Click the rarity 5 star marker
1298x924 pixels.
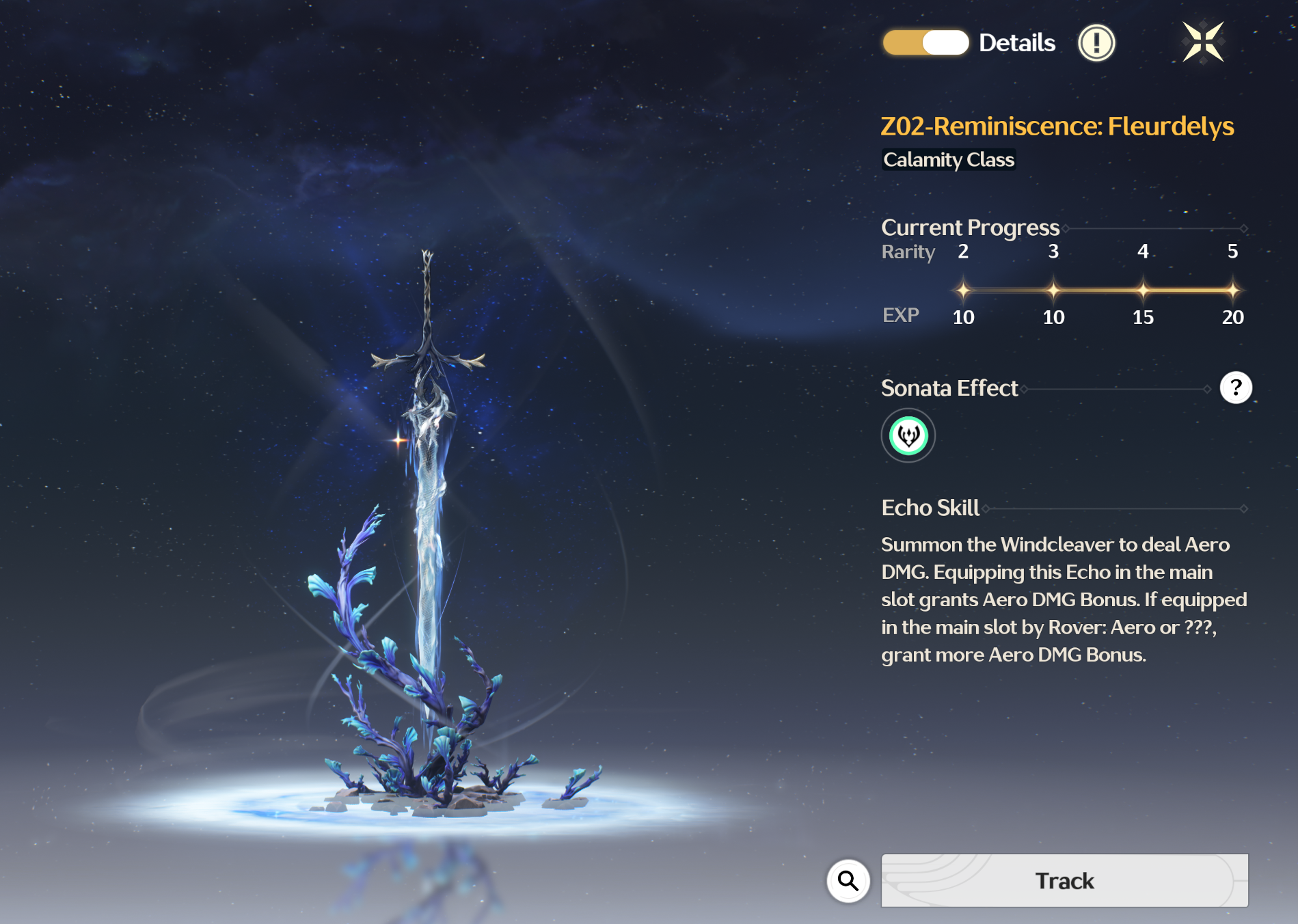pyautogui.click(x=1232, y=290)
